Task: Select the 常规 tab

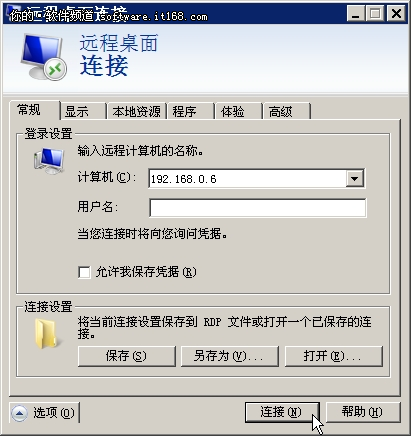Action: 35,110
